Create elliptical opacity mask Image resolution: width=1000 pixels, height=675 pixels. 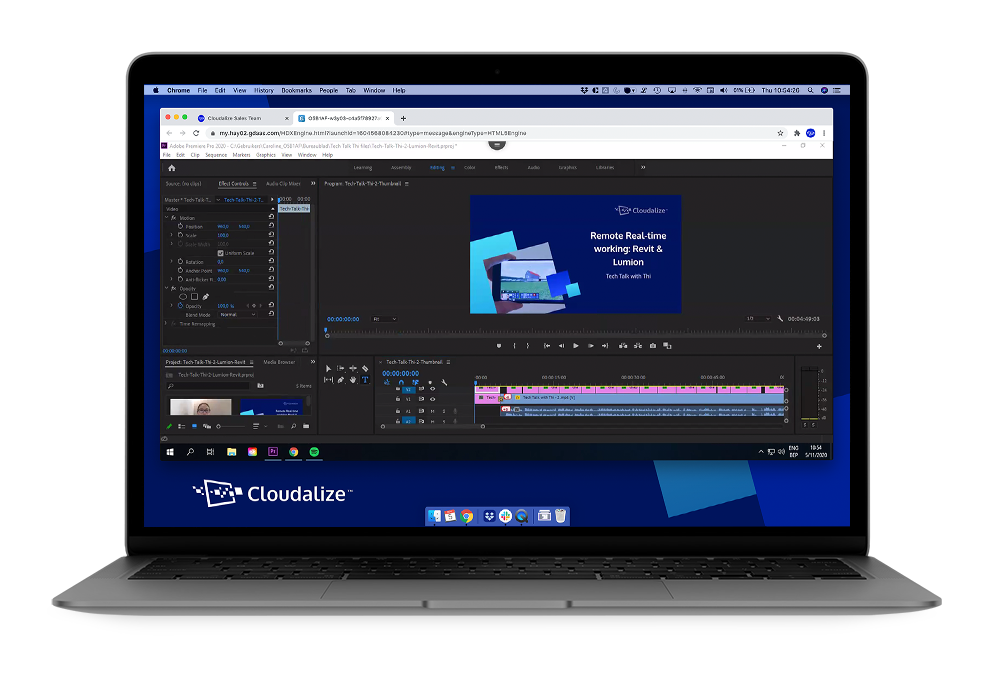point(183,297)
